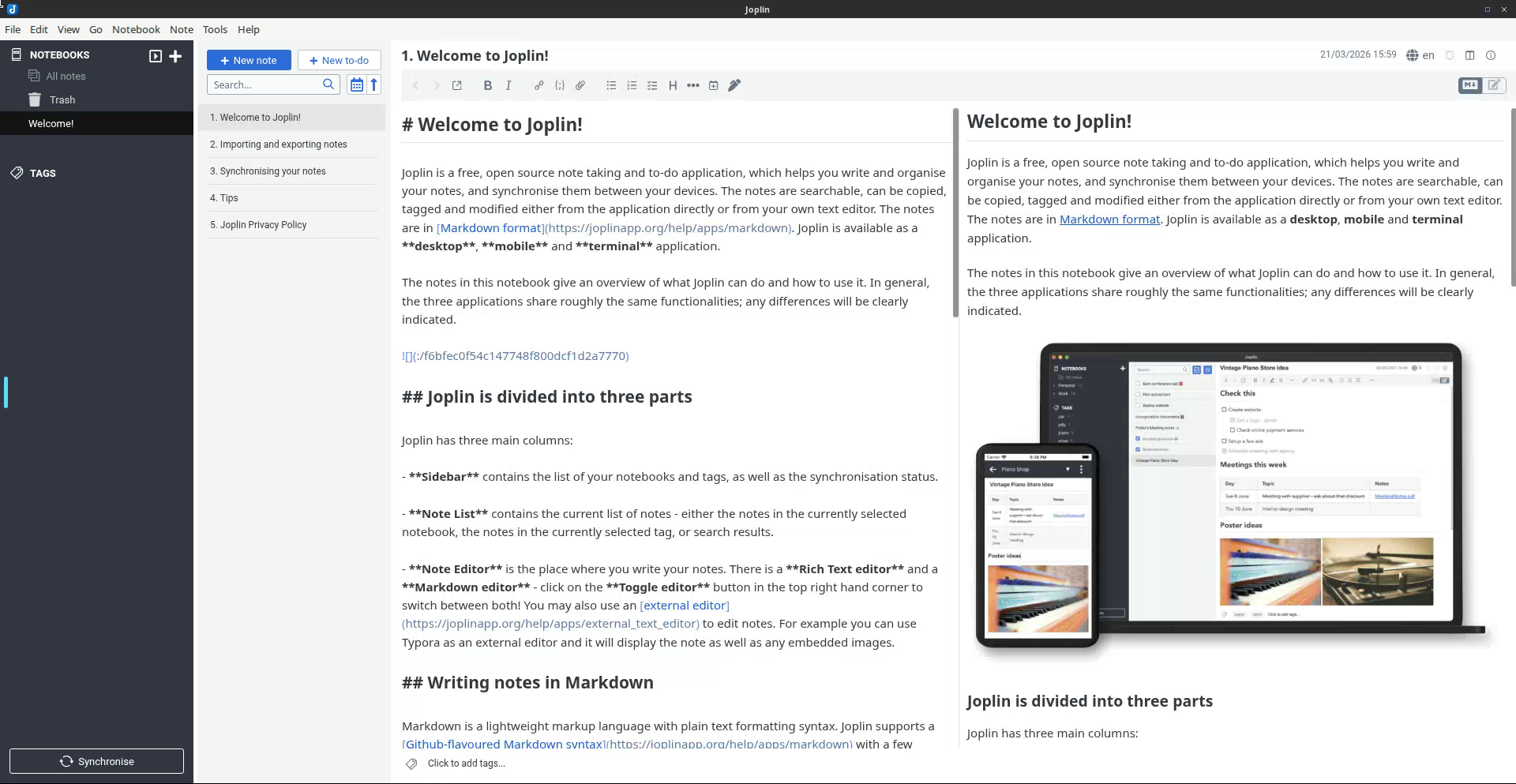Click the Synchronise button
This screenshot has width=1516, height=784.
click(96, 761)
